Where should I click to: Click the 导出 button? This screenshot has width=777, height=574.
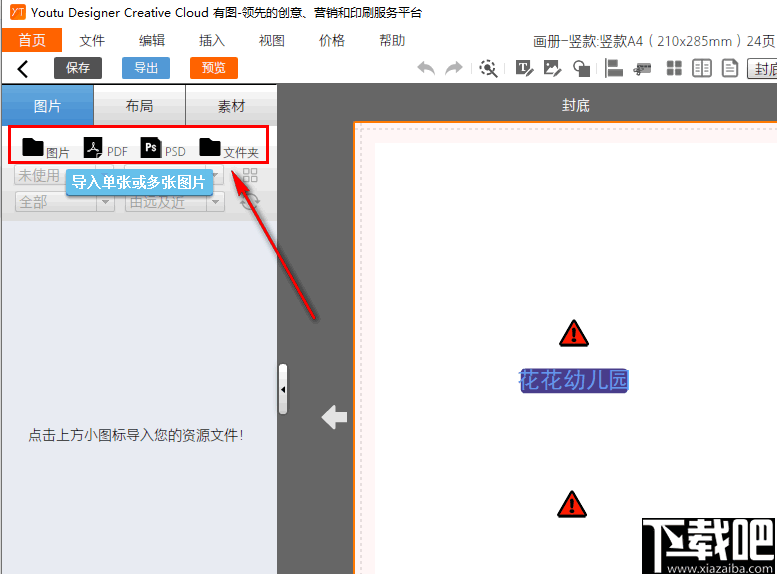point(146,68)
